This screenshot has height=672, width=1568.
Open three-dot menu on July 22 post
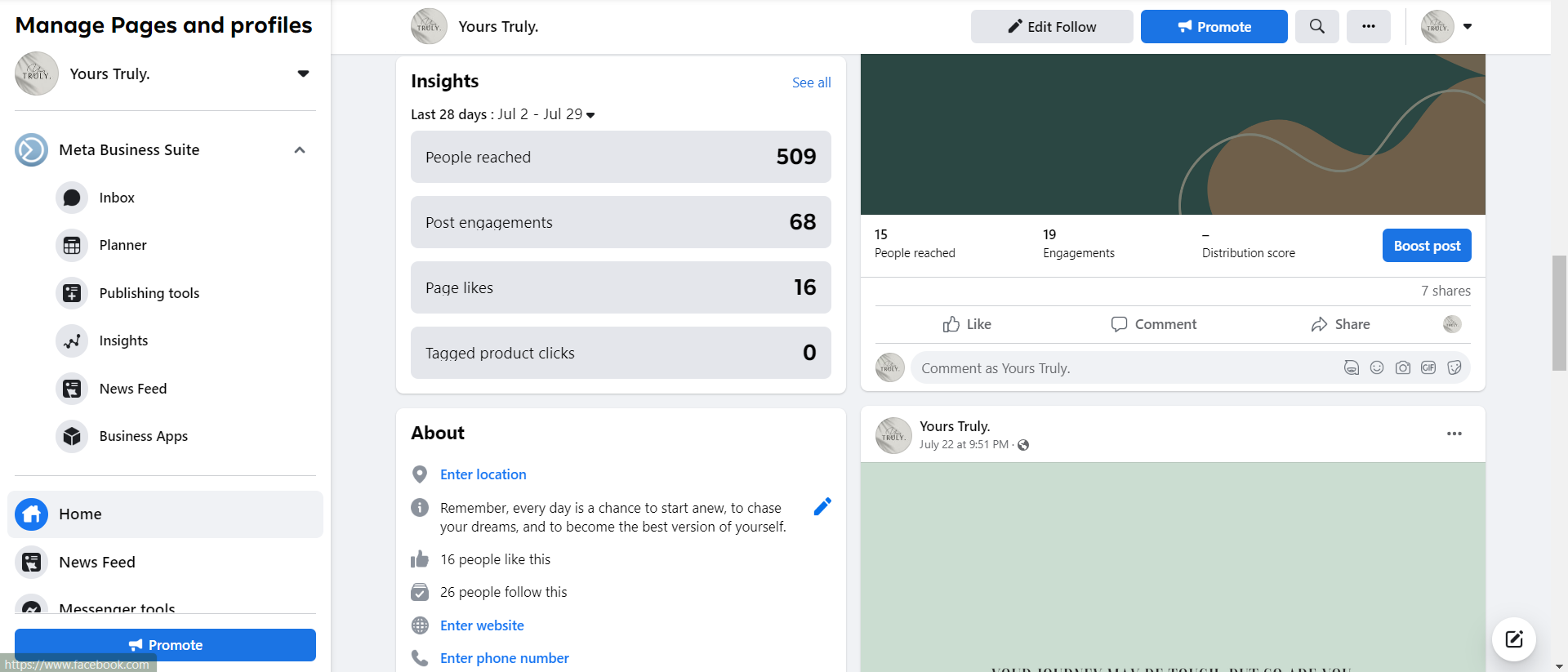tap(1454, 434)
